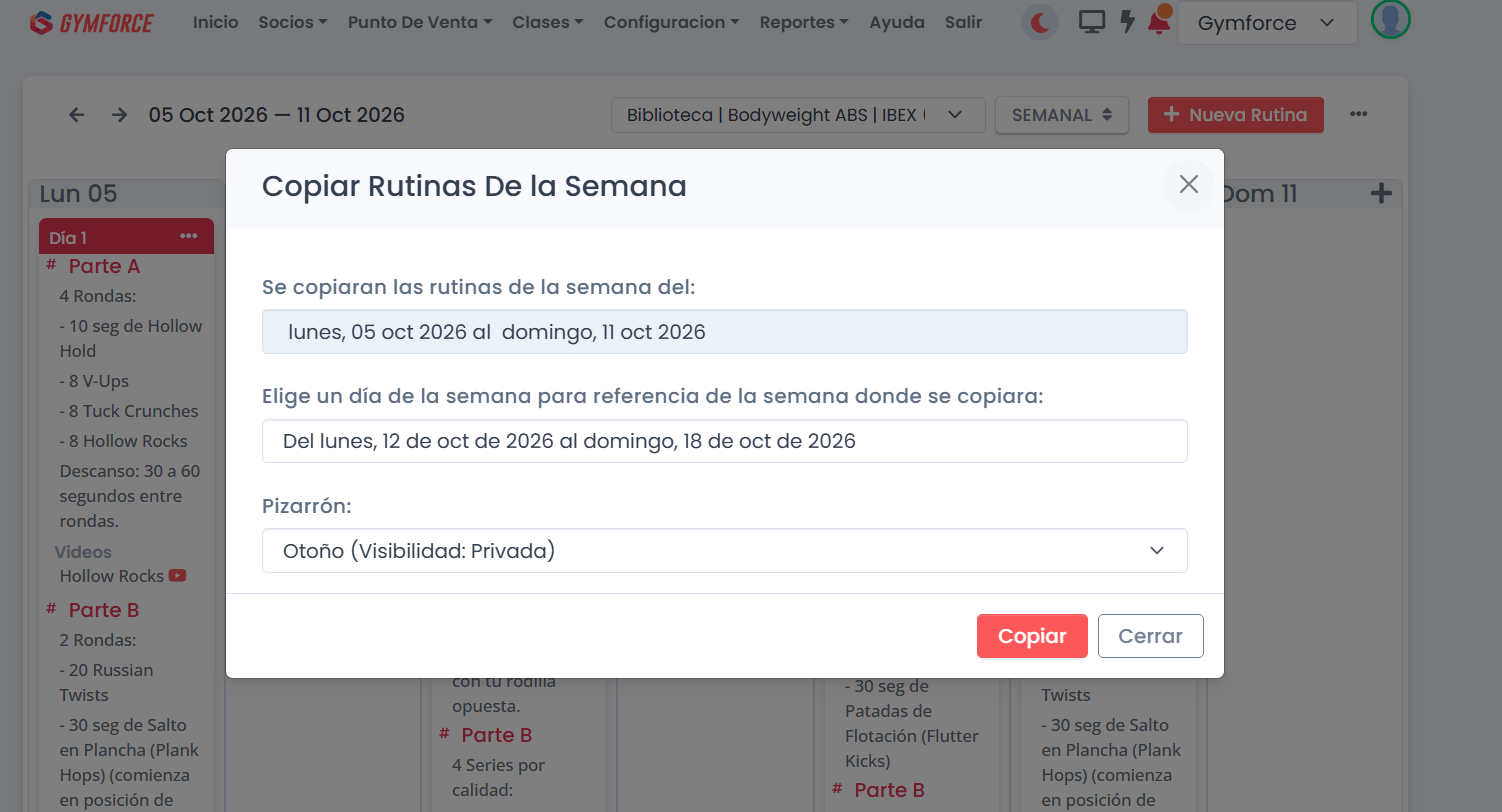
Task: Click the Cerrar button
Action: coord(1150,636)
